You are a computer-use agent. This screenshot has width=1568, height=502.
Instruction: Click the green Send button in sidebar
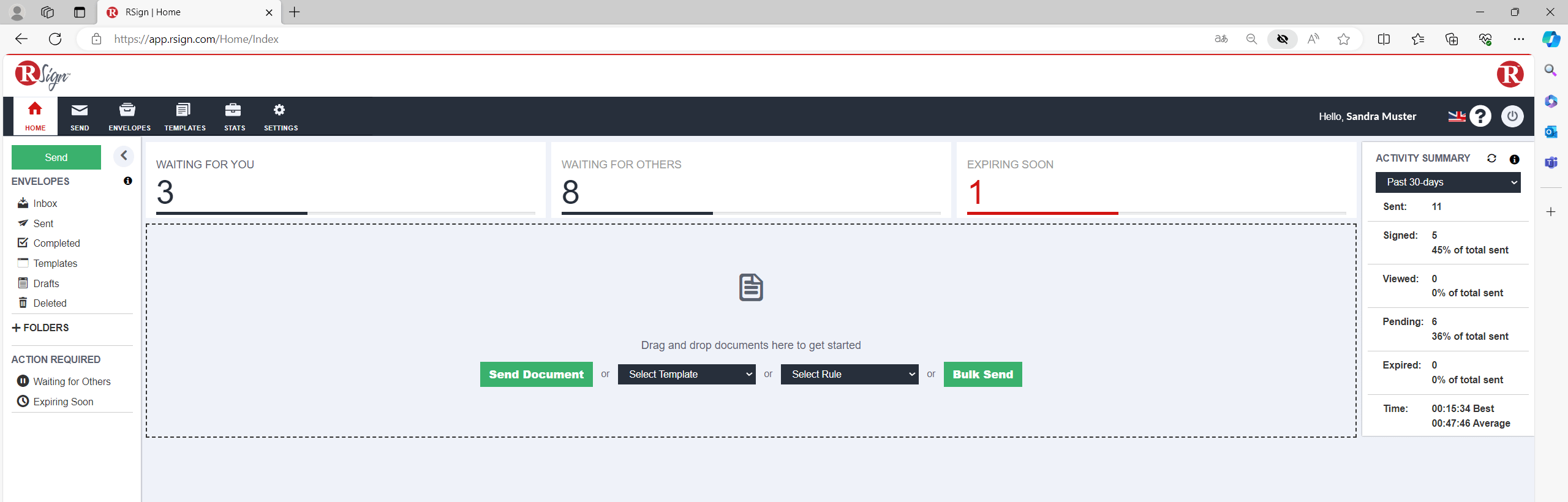[x=56, y=157]
